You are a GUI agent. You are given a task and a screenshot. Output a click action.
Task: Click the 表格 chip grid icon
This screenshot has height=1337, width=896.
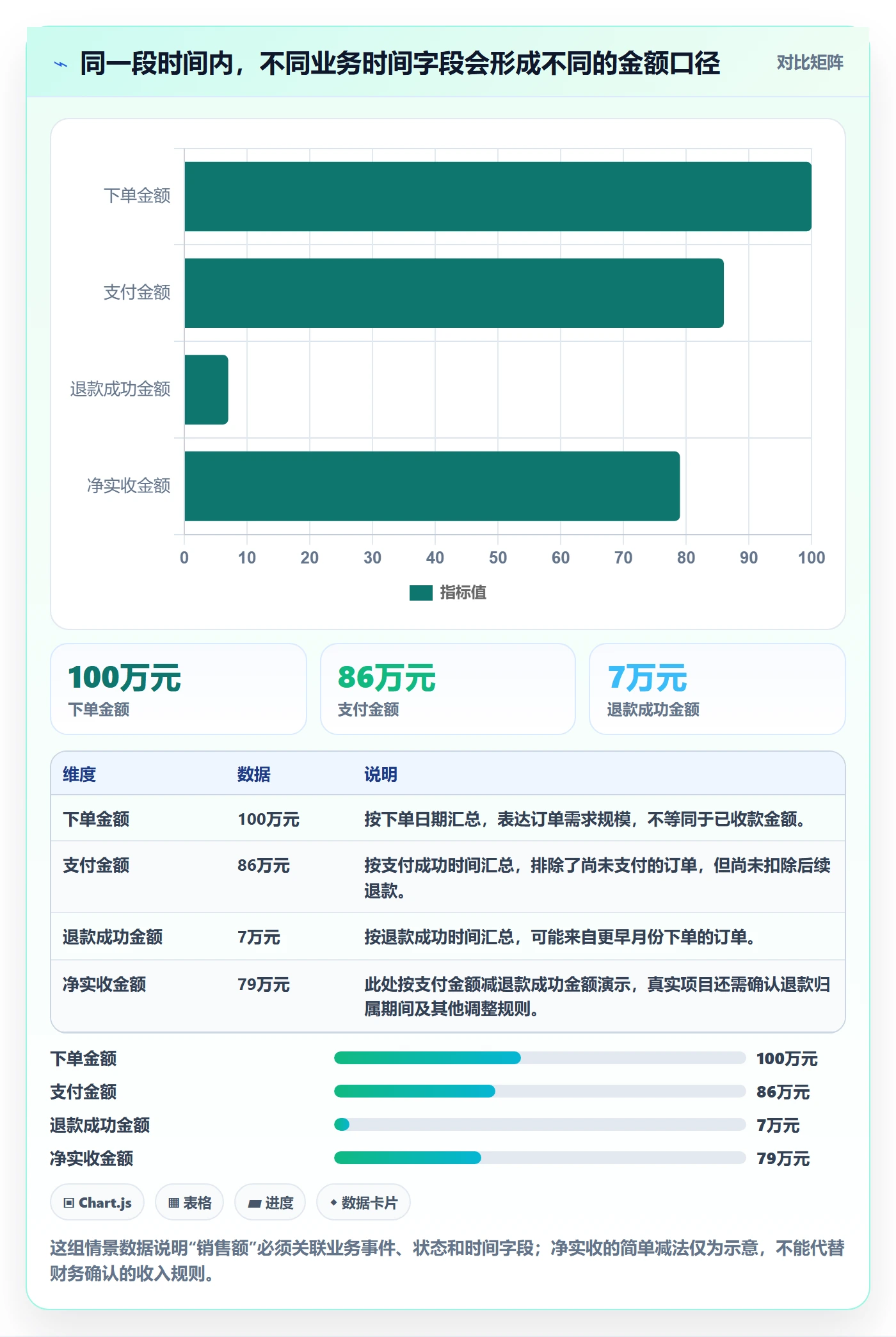tap(173, 1203)
